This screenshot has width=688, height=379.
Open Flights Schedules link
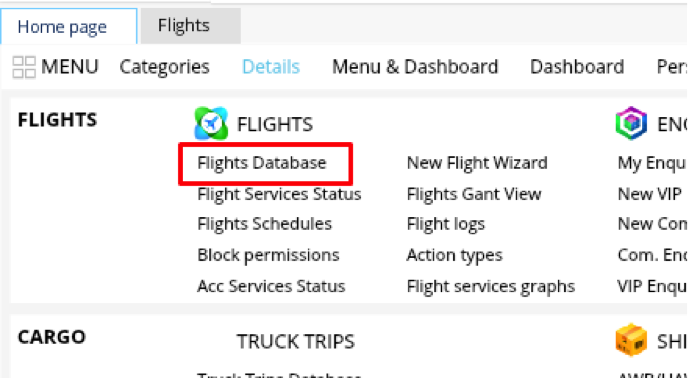tap(265, 224)
